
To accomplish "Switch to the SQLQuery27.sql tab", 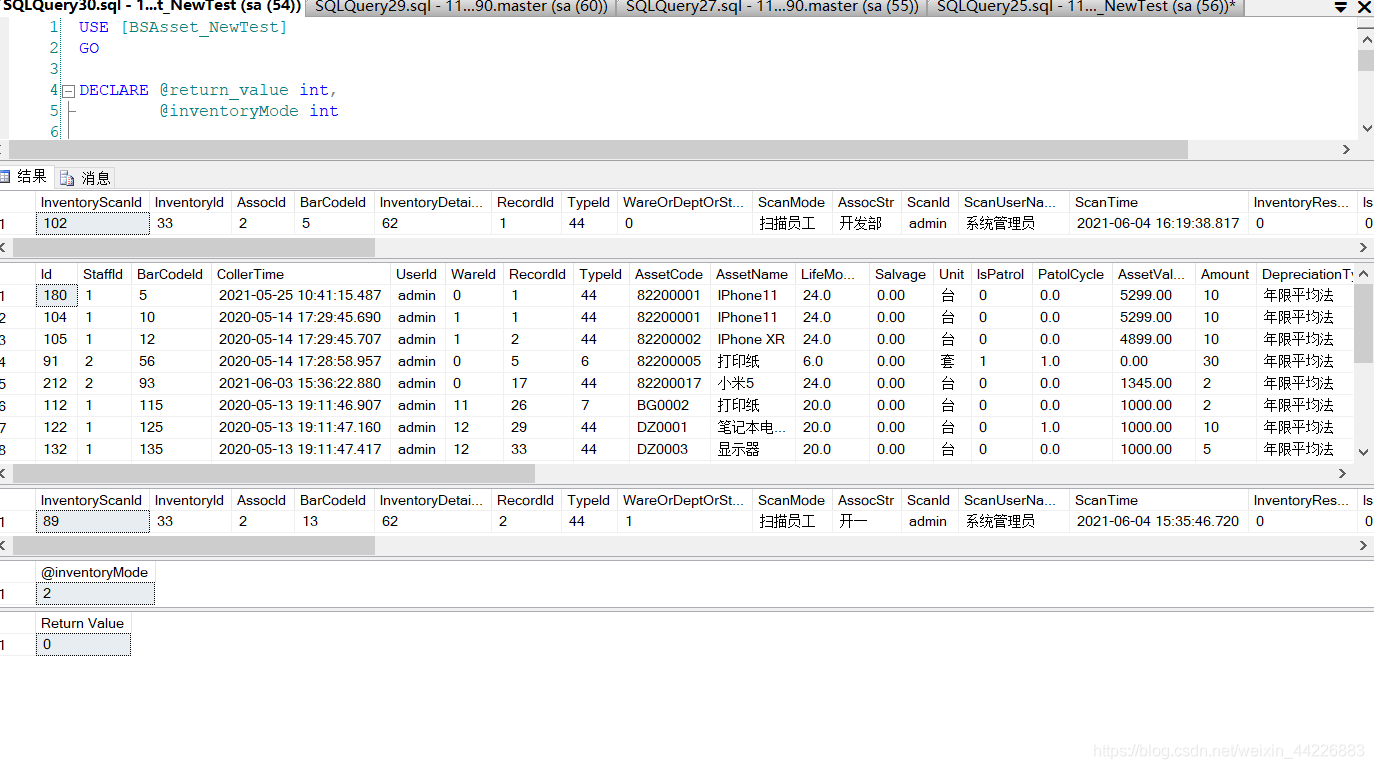I will click(x=772, y=7).
